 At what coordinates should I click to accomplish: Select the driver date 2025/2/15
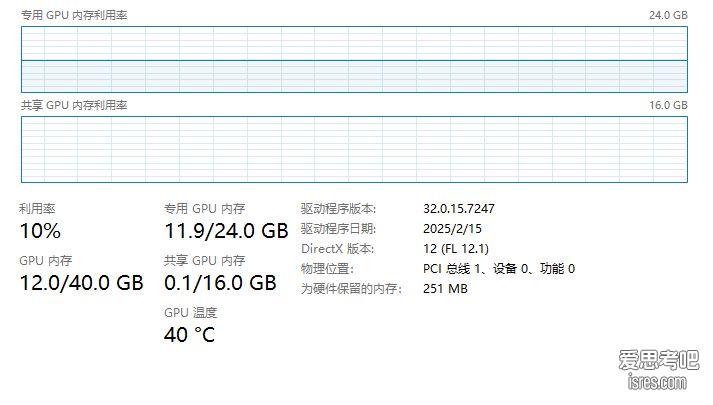click(452, 229)
